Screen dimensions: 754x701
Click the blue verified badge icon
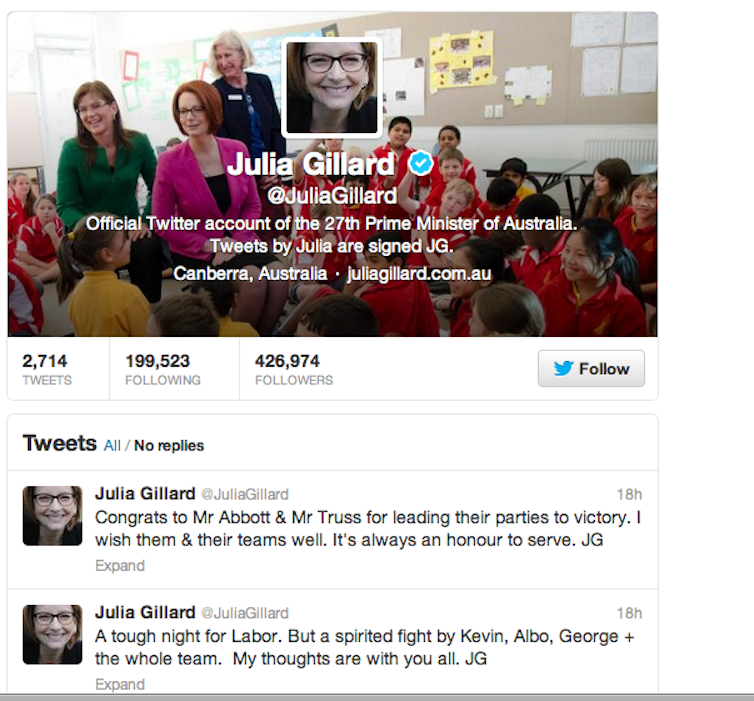[421, 163]
